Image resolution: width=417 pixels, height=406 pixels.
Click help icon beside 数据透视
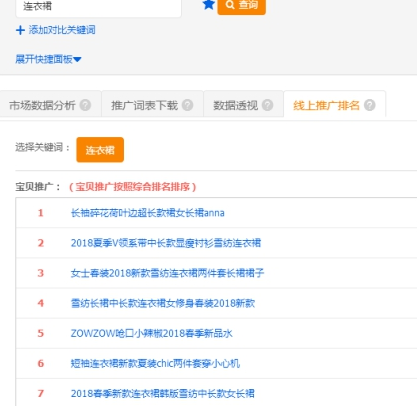267,105
